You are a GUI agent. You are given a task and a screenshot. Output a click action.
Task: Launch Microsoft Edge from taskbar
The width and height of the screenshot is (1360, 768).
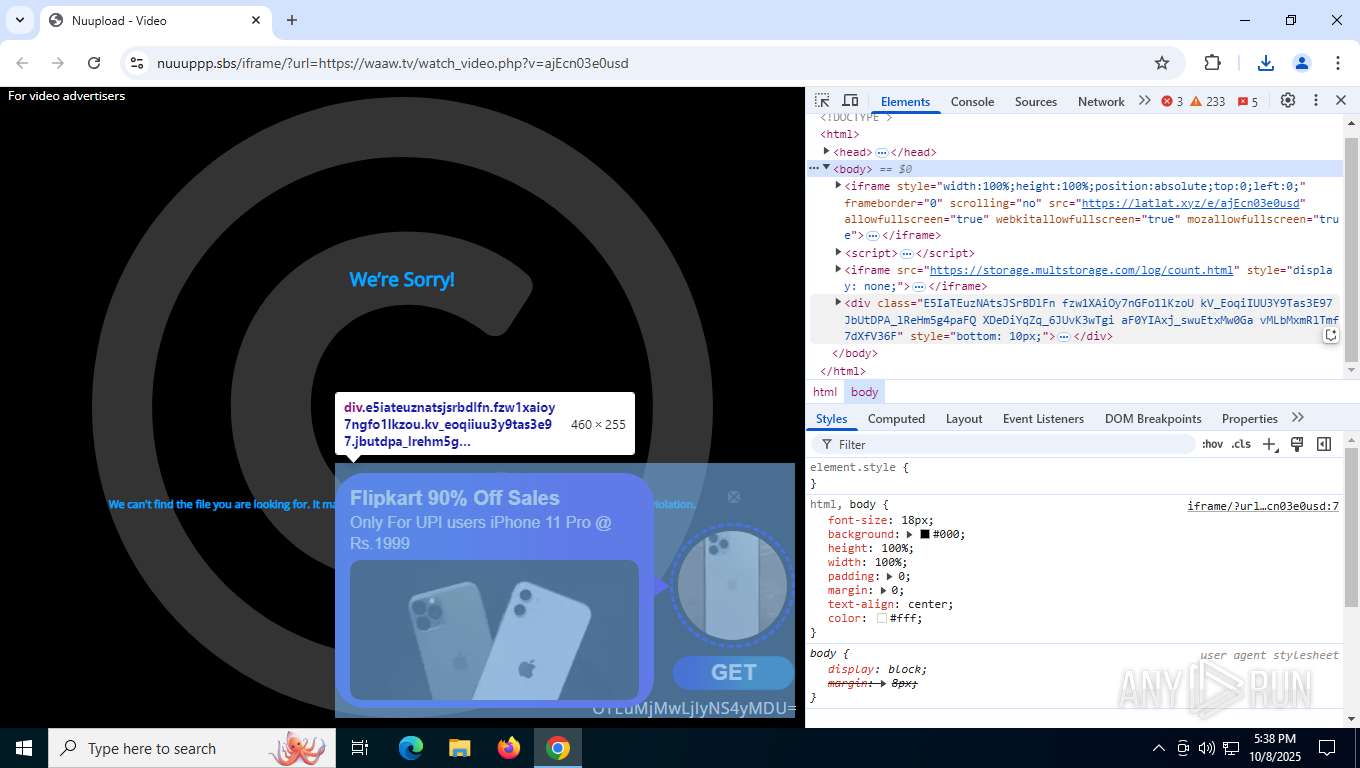(x=410, y=748)
